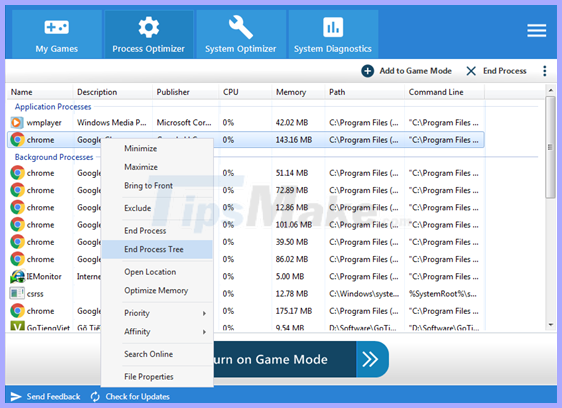Image resolution: width=562 pixels, height=408 pixels.
Task: Open the three-dot more options menu
Action: point(544,71)
